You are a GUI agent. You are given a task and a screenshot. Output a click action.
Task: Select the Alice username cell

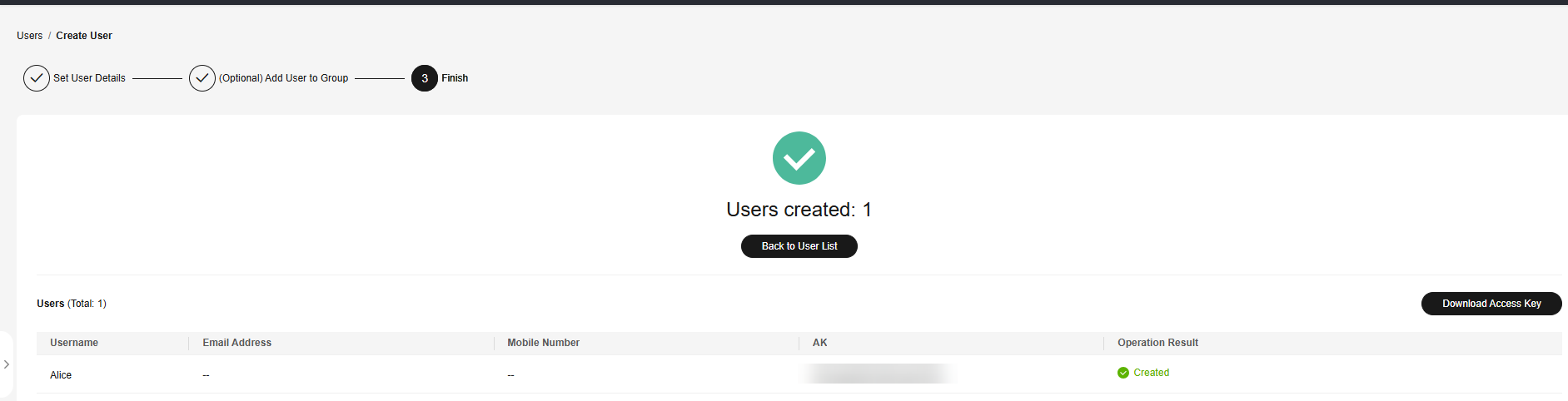tap(61, 375)
